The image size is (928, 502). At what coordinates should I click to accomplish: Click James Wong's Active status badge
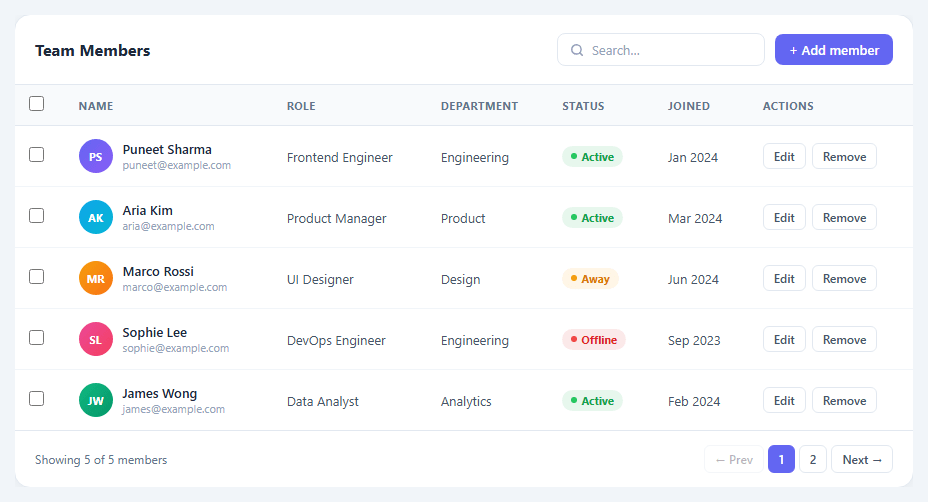592,401
